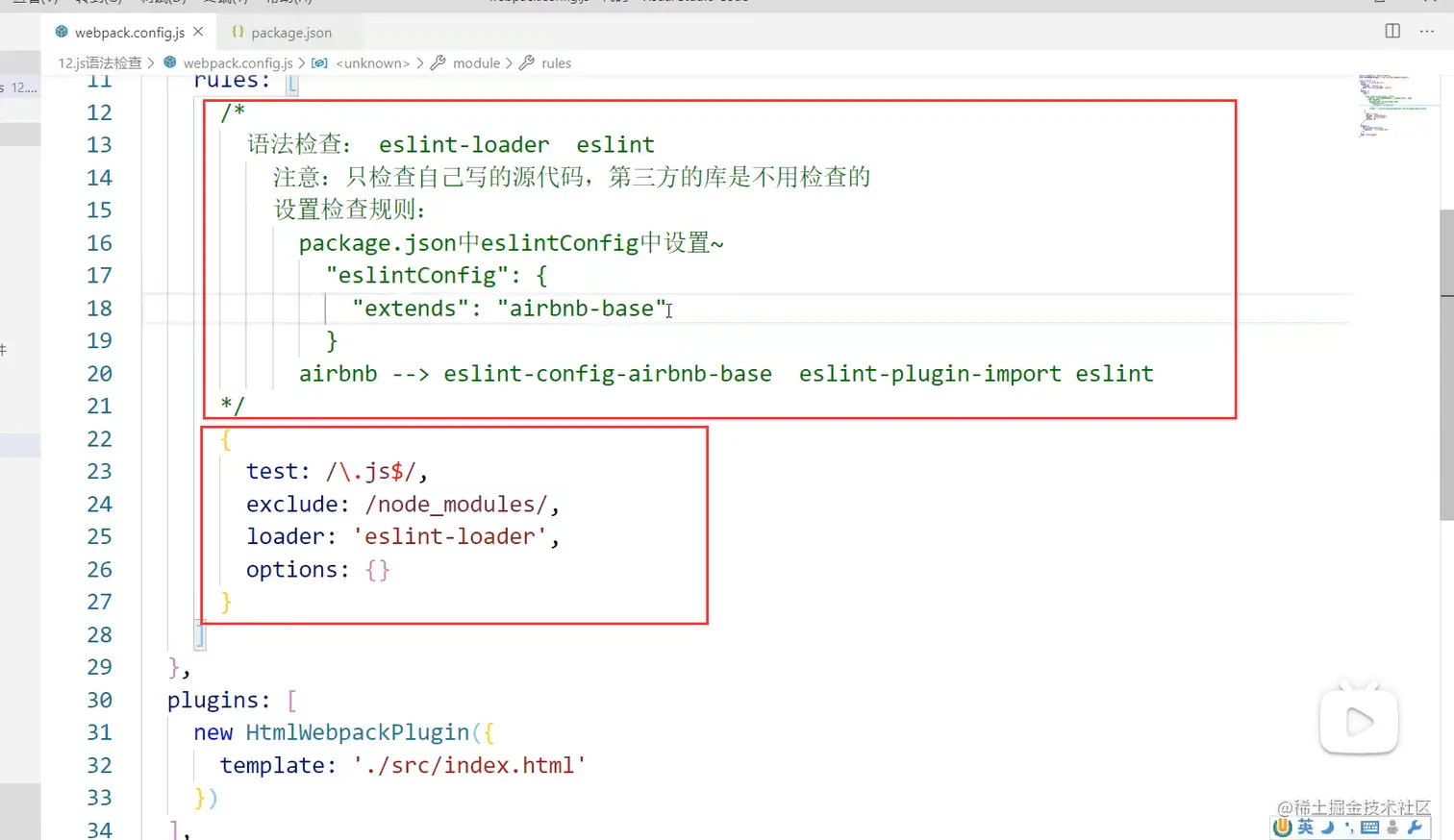Click the Bilibili play button overlay
This screenshot has width=1454, height=840.
pyautogui.click(x=1359, y=721)
